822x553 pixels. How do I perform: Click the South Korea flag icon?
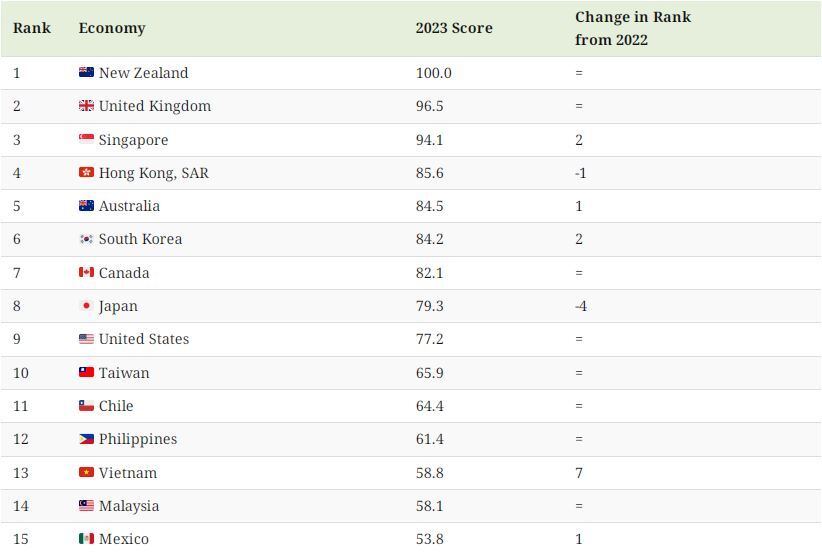(x=86, y=239)
